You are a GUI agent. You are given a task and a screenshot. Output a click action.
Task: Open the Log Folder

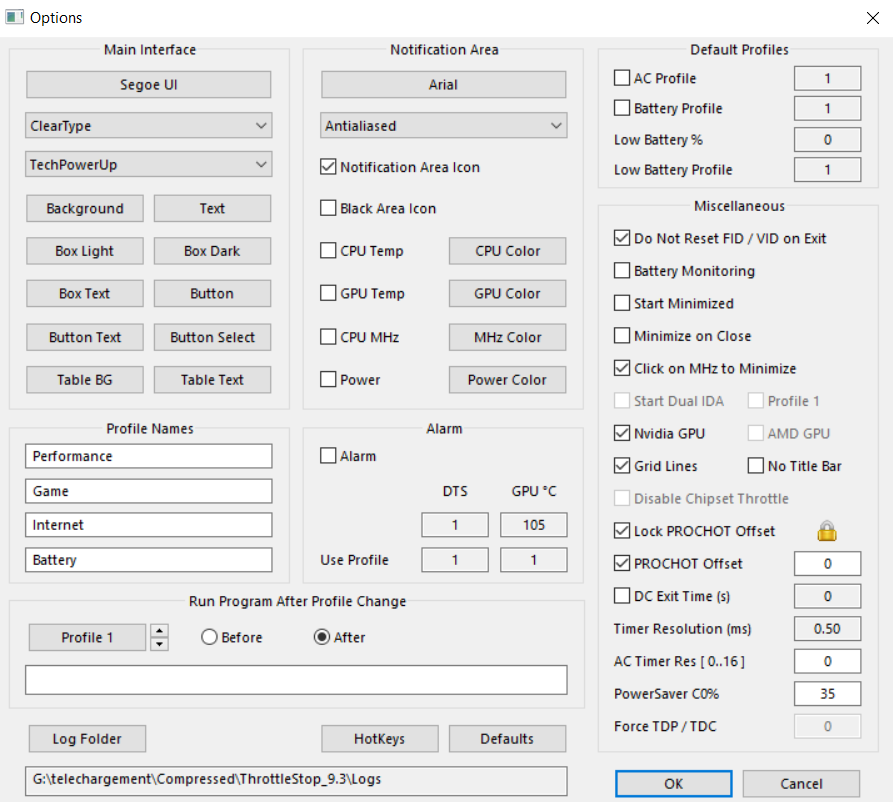point(87,739)
